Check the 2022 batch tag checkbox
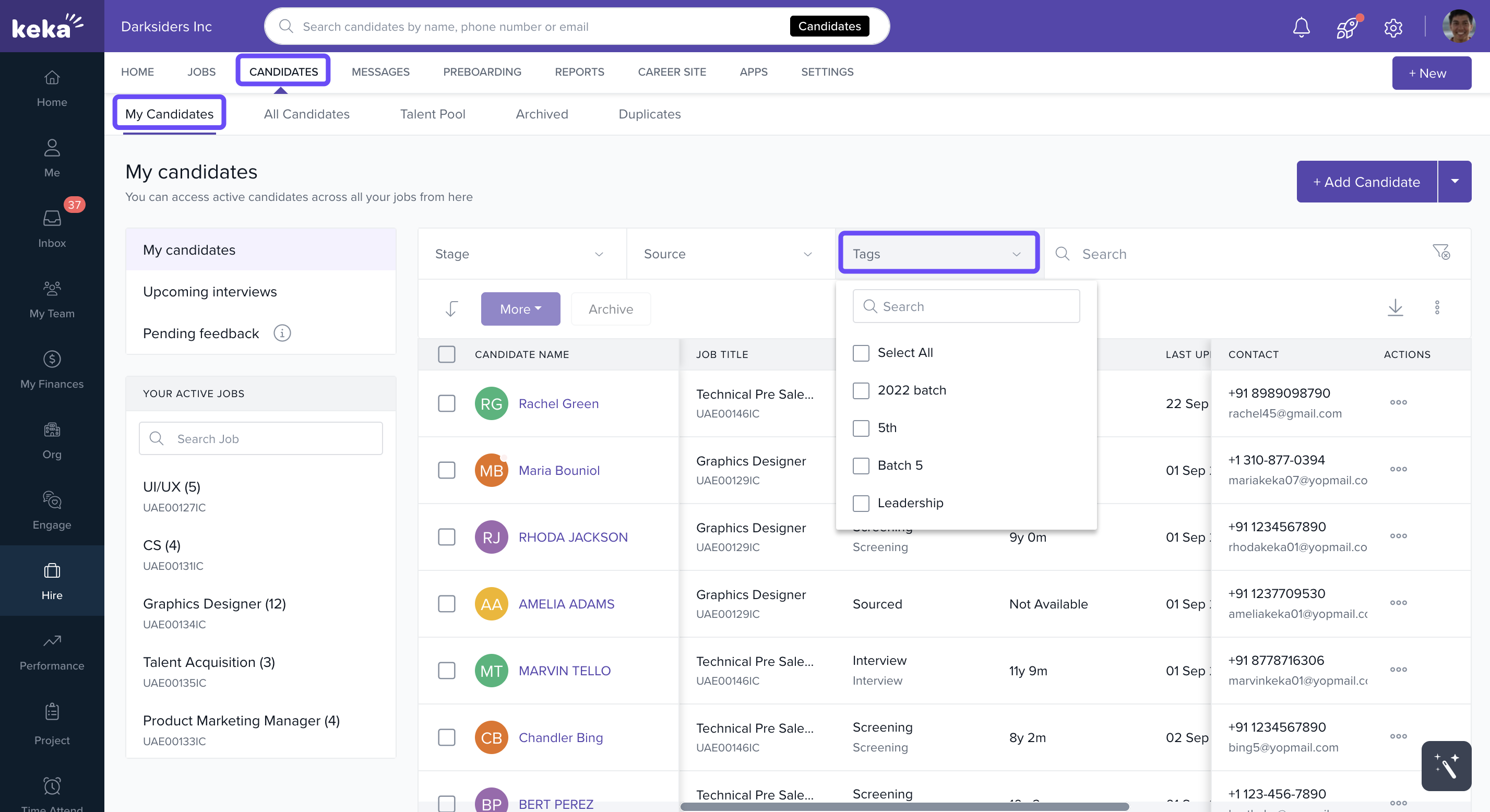Screen dimensions: 1490x812 click(x=861, y=390)
